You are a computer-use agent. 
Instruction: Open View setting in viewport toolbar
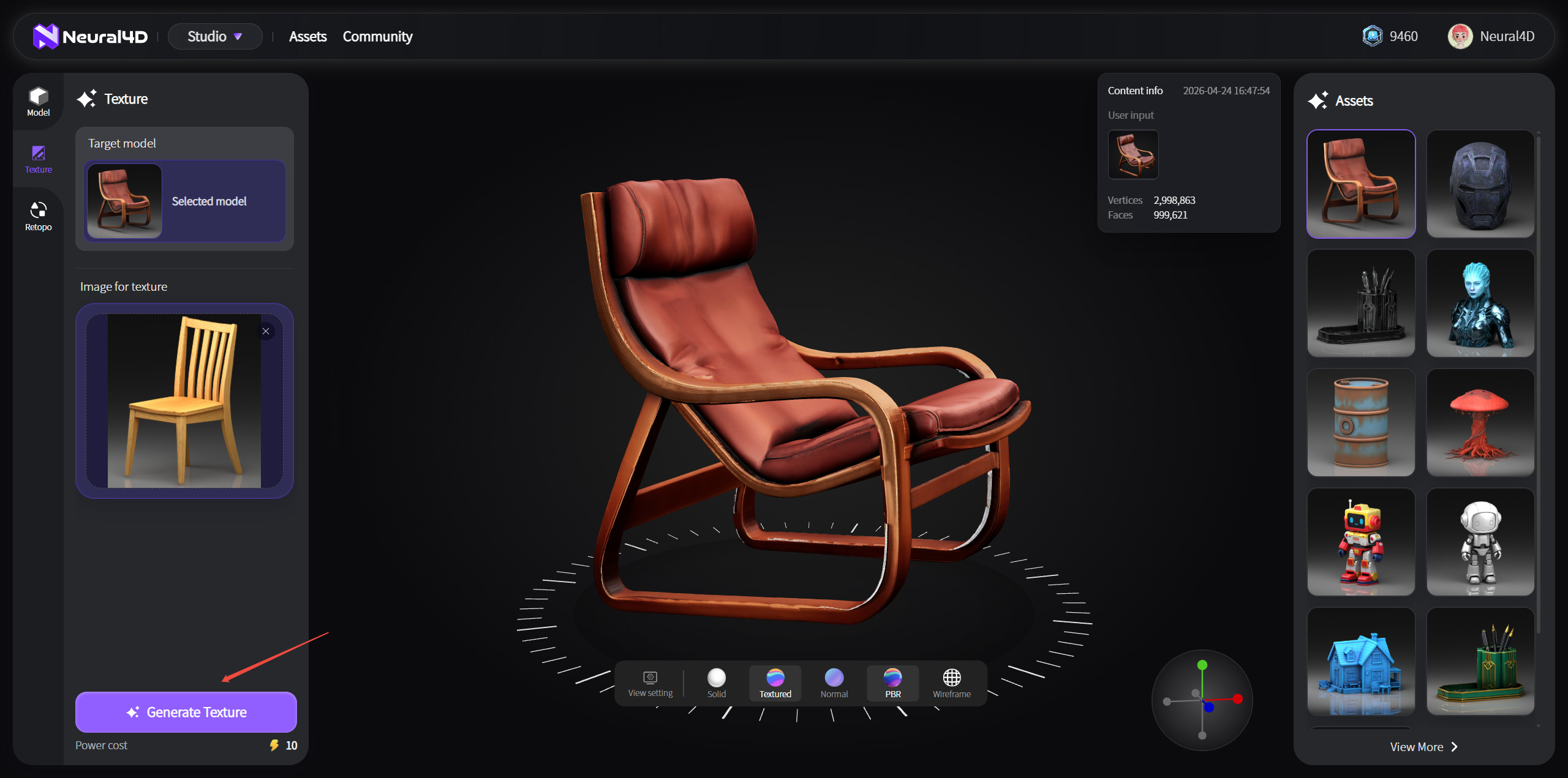[x=650, y=684]
